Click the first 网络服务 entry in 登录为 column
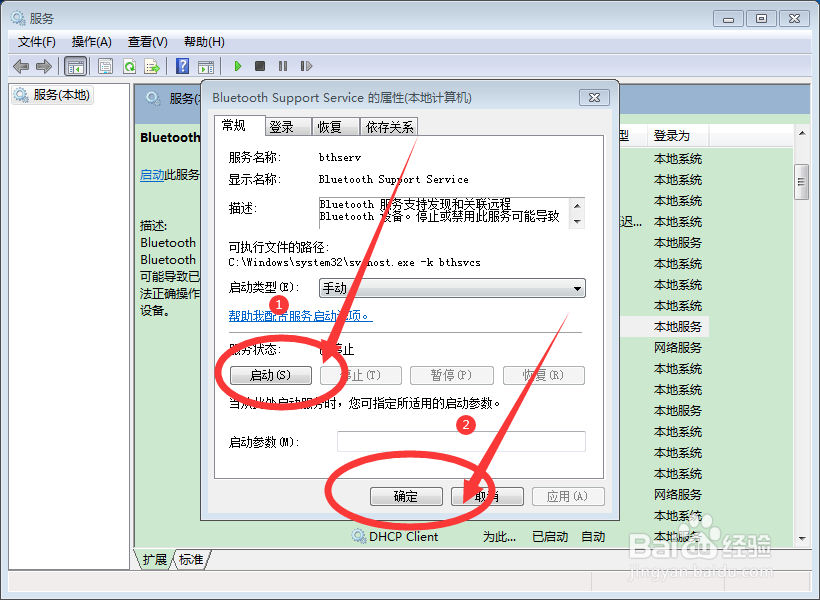The height and width of the screenshot is (600, 820). (x=677, y=348)
